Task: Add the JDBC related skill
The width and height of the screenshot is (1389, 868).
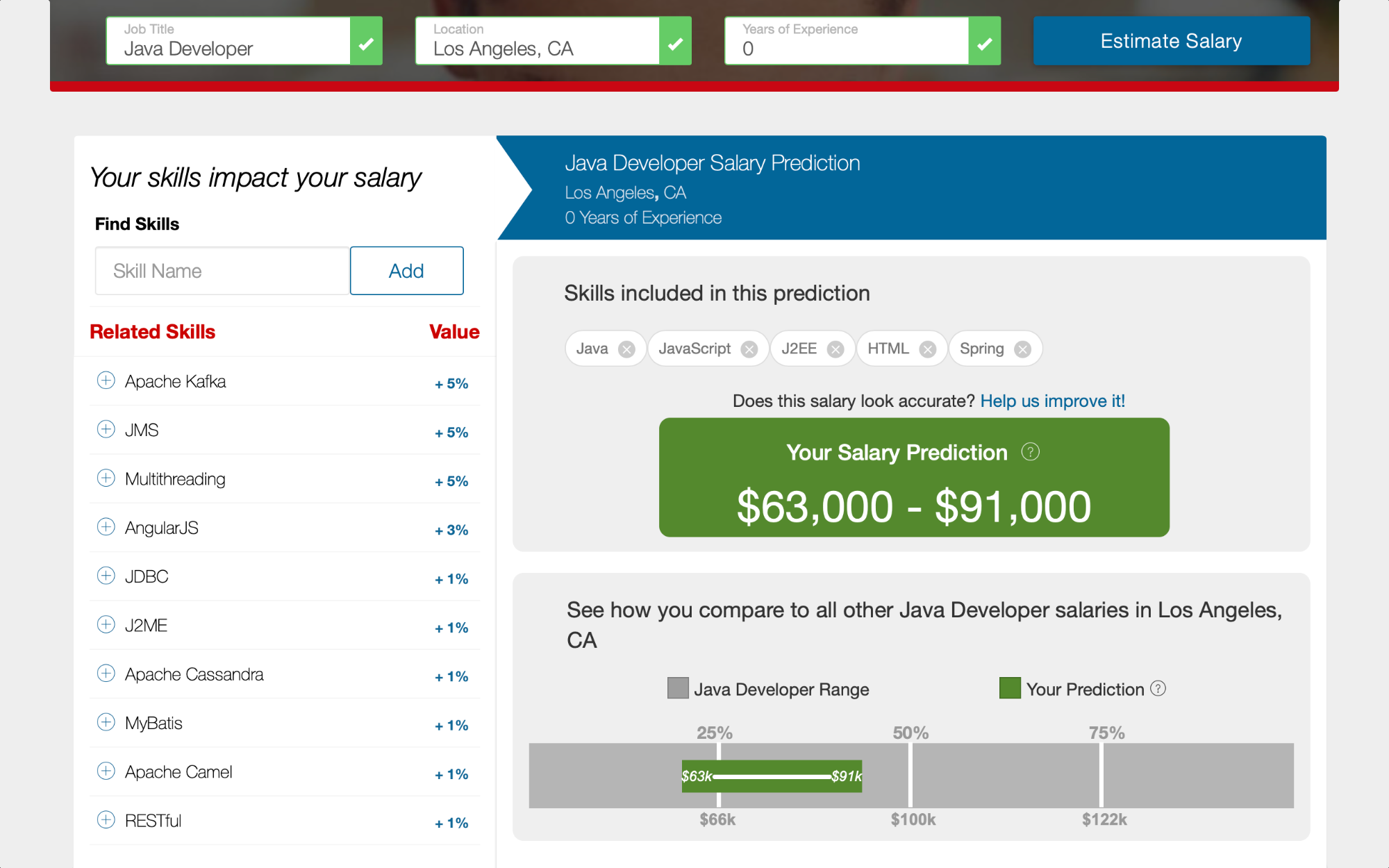Action: [x=106, y=576]
